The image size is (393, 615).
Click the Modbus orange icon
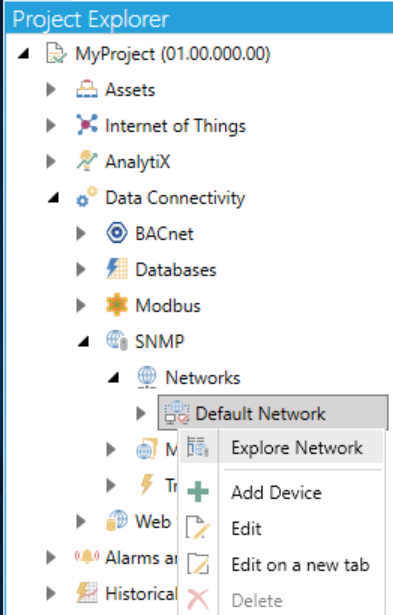[x=116, y=305]
